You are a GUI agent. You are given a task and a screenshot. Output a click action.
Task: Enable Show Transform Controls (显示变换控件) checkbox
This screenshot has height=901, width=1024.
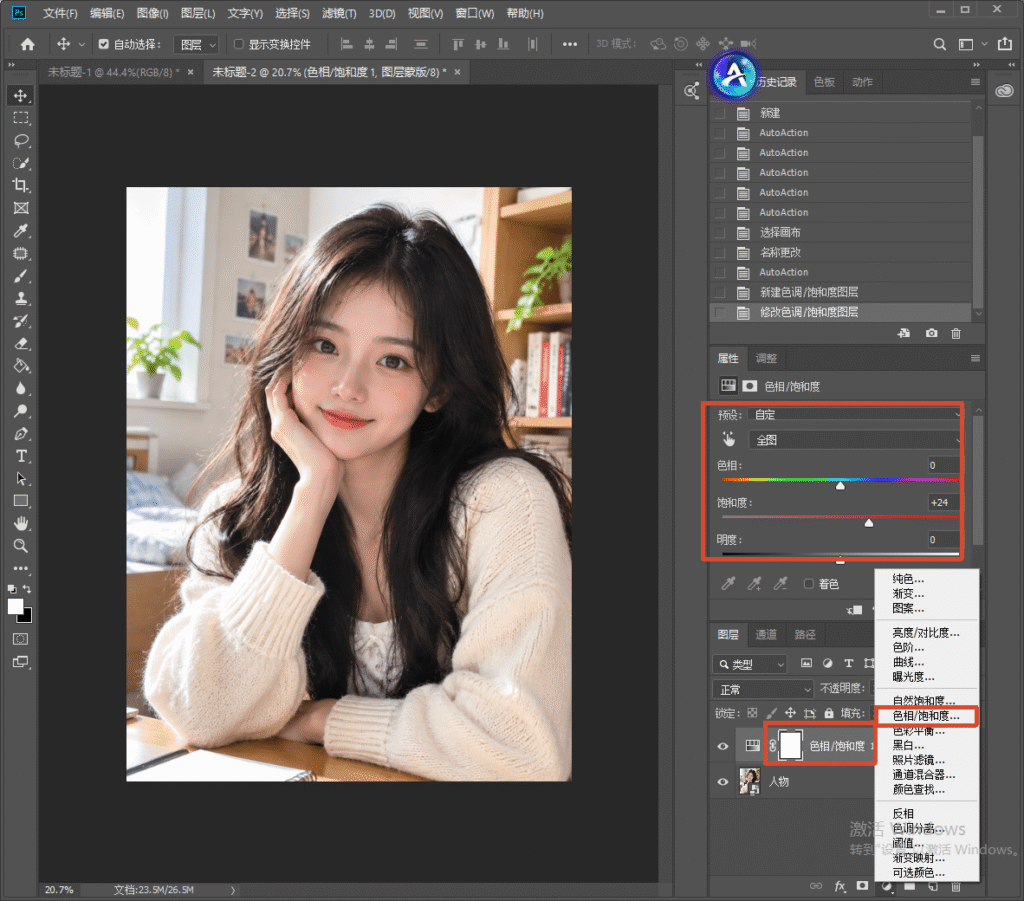[x=239, y=44]
